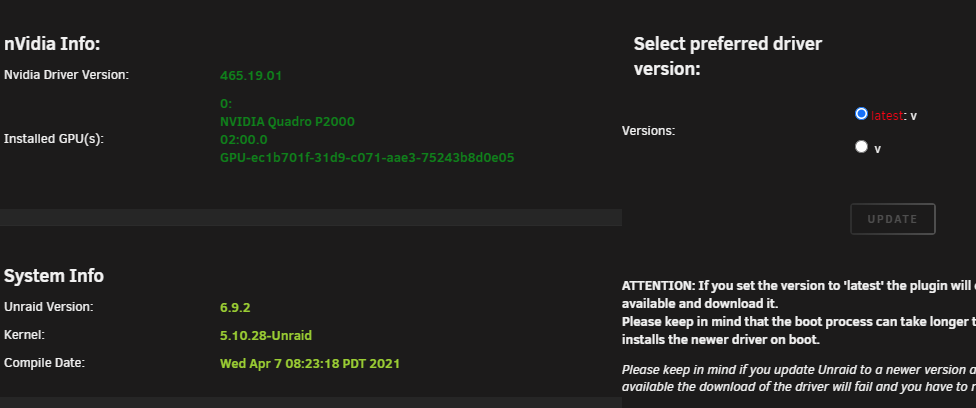Click the 'Installed GPU(s):' label
Image resolution: width=976 pixels, height=408 pixels.
tap(54, 139)
